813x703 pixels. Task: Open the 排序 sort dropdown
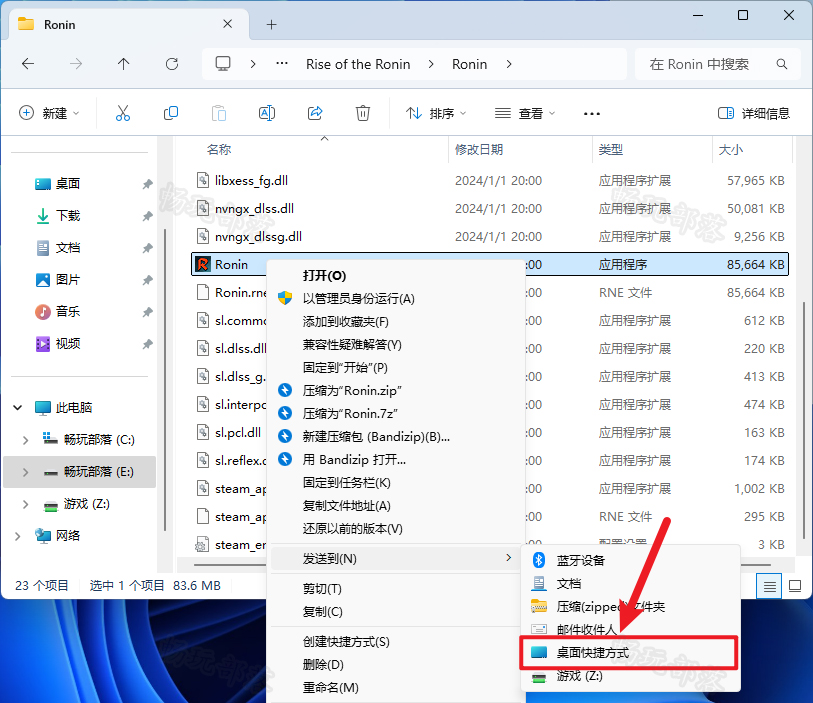(x=436, y=113)
